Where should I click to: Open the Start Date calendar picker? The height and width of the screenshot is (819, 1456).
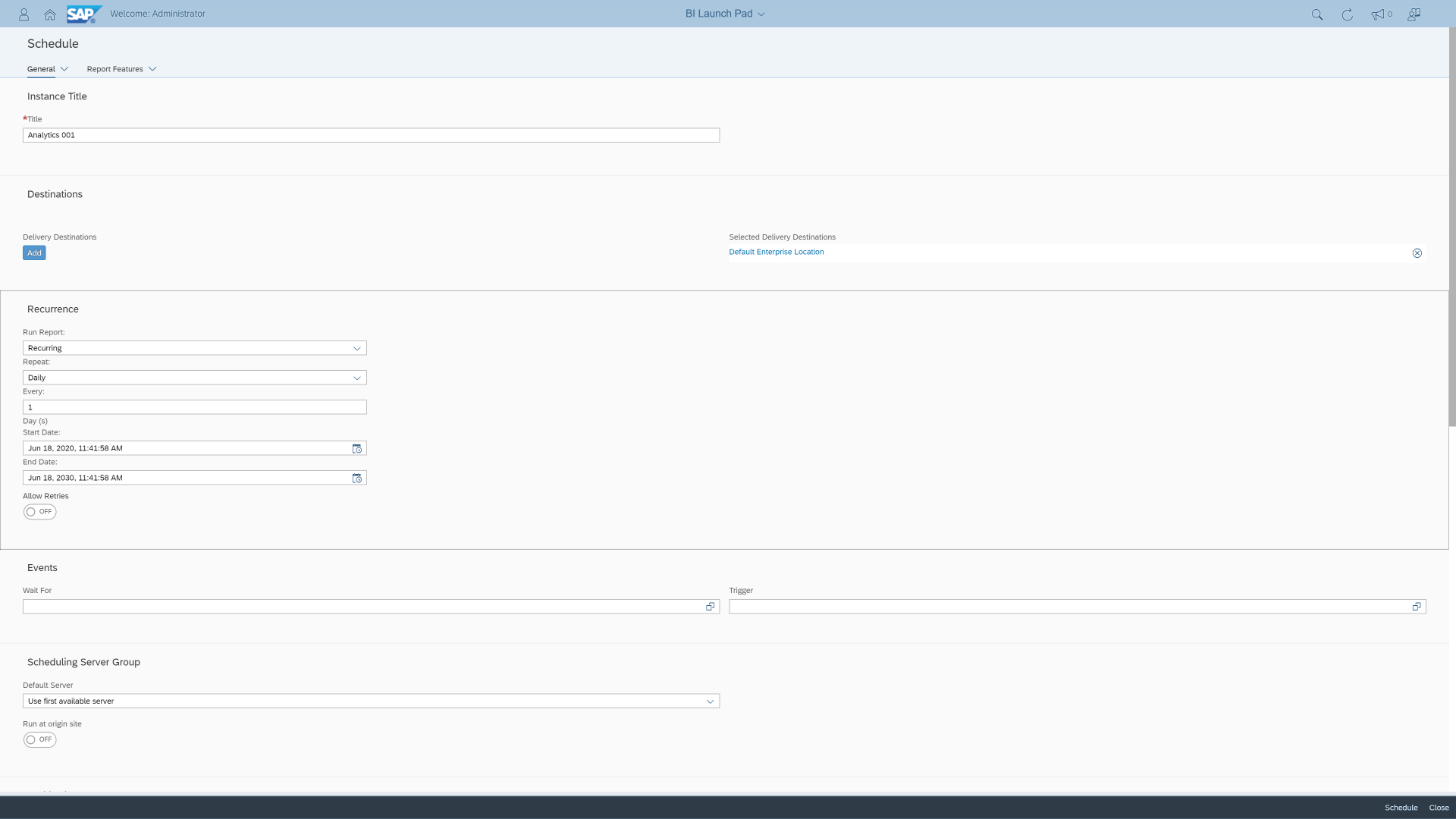pos(357,448)
